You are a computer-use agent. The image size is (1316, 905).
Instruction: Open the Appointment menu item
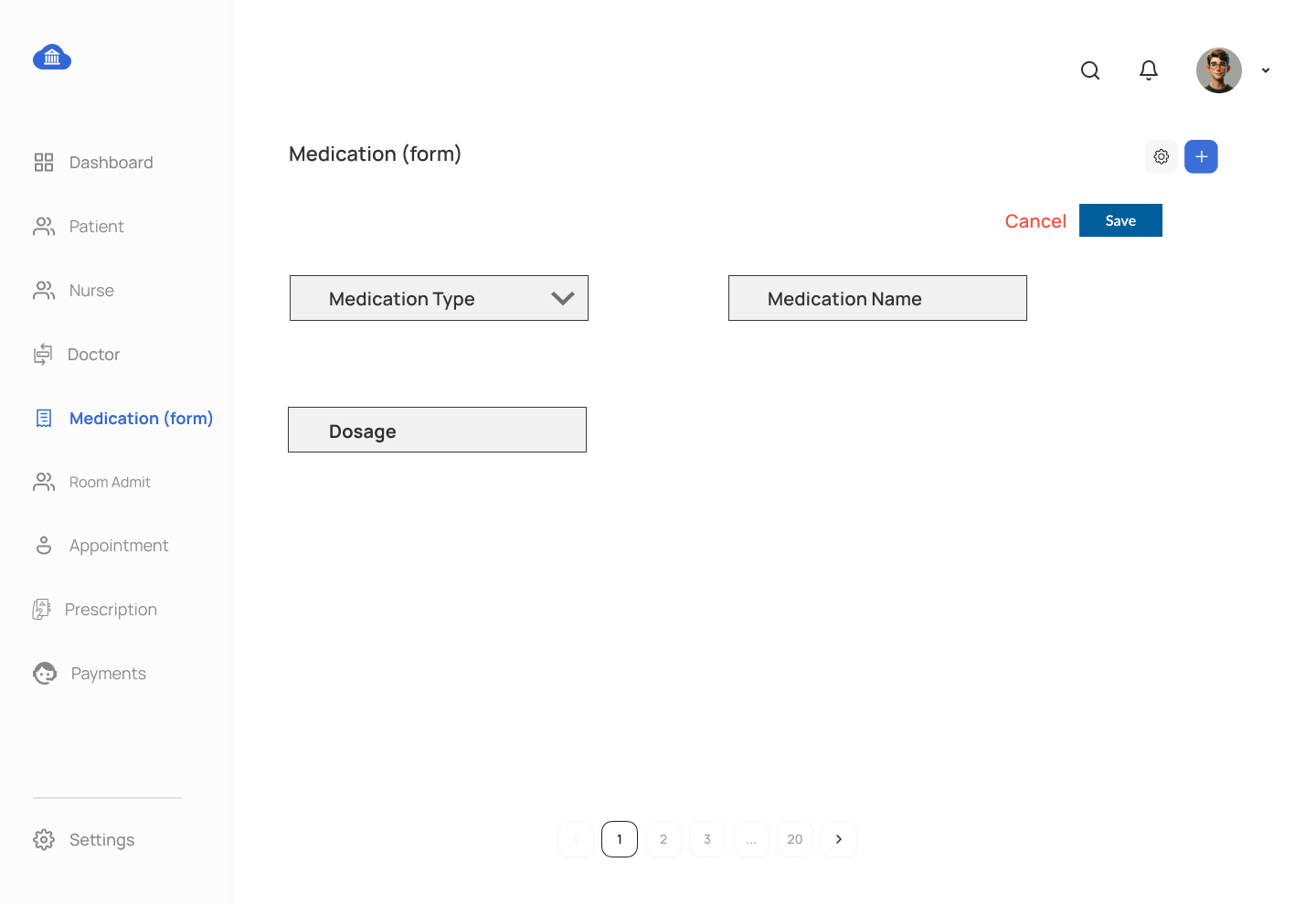[119, 546]
